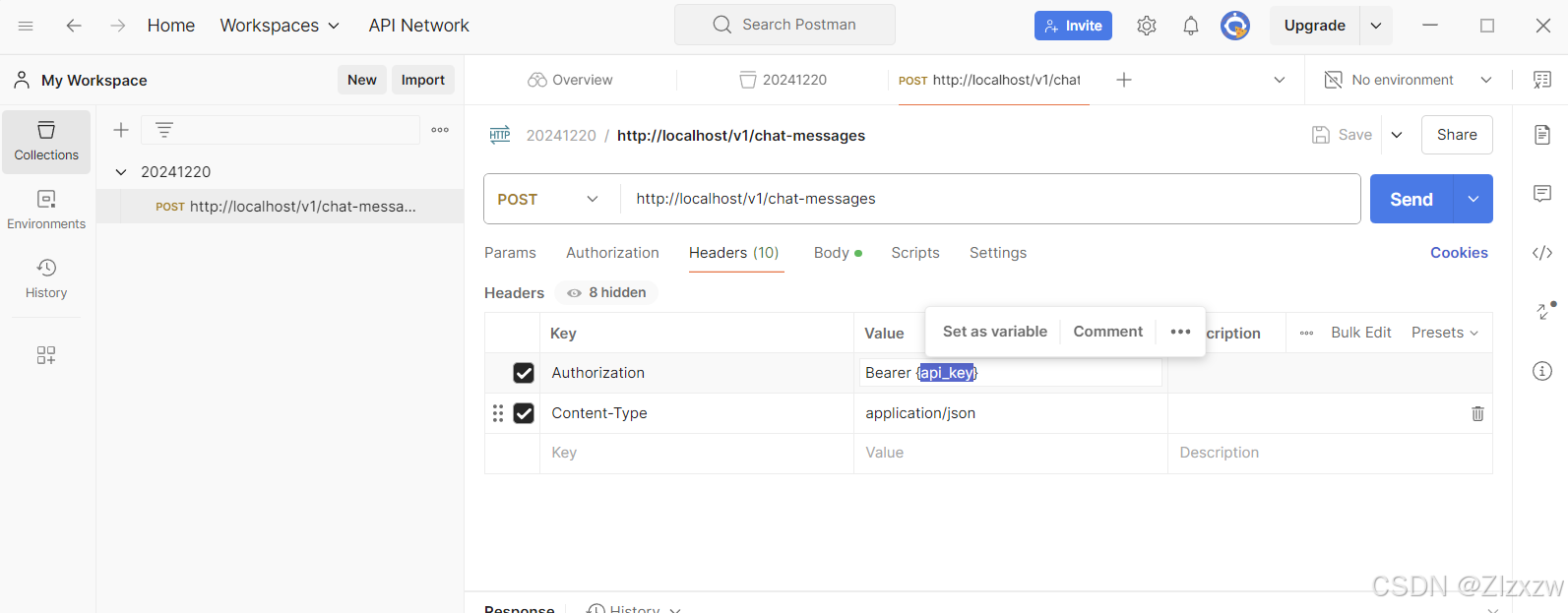Click the New button
Screen dimensions: 1568x613
(362, 80)
